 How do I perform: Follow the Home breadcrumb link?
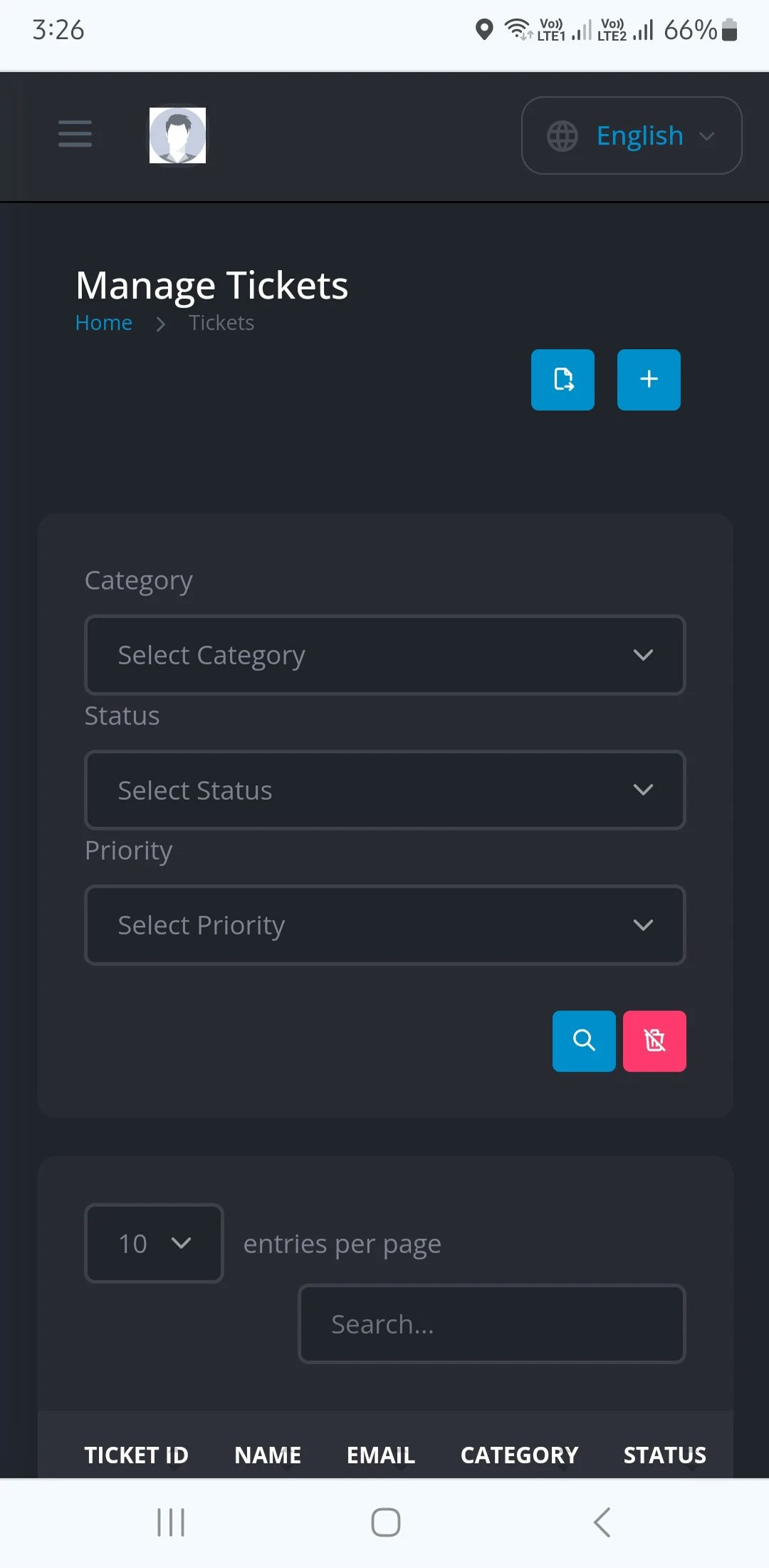(104, 323)
